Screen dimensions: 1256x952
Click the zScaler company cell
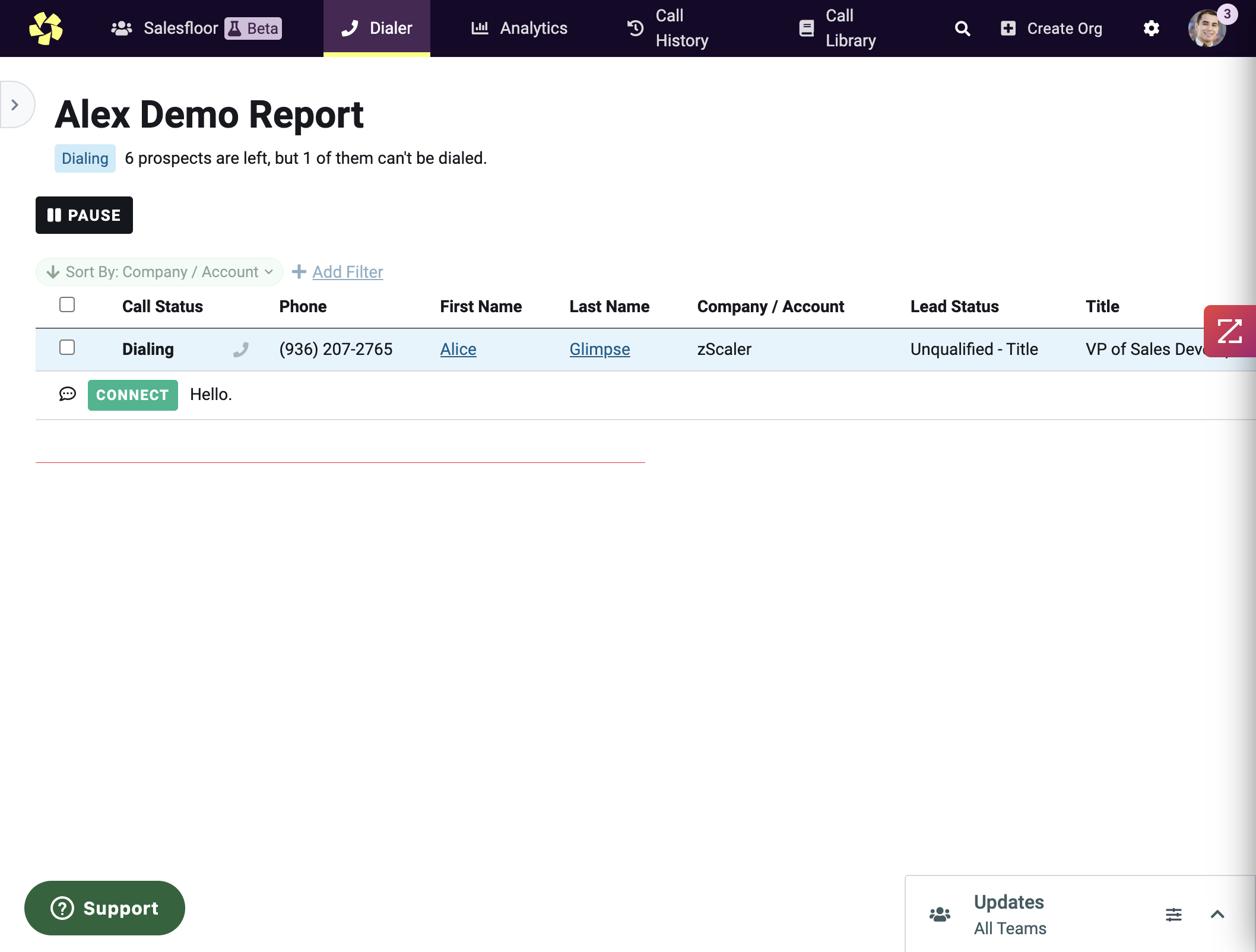coord(724,349)
